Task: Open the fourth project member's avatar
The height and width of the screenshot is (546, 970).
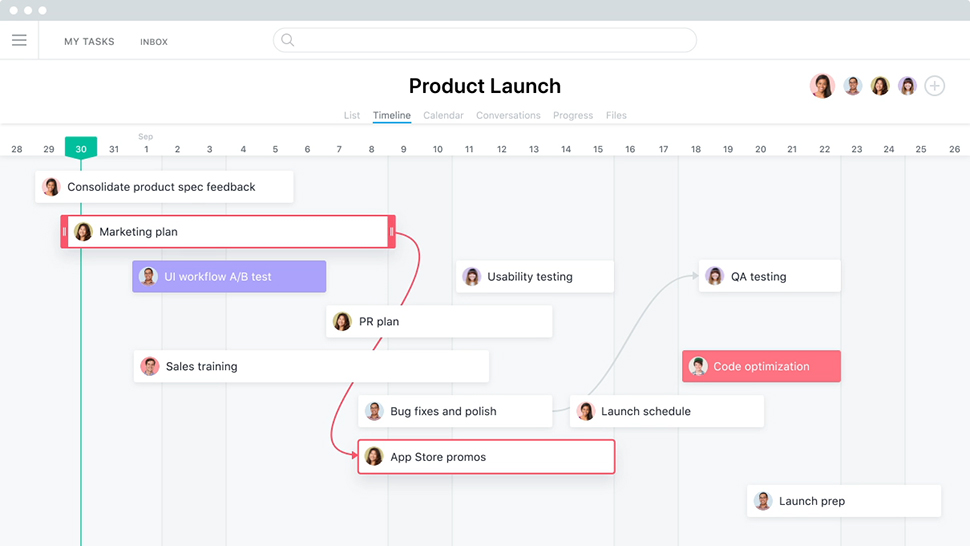Action: tap(907, 86)
